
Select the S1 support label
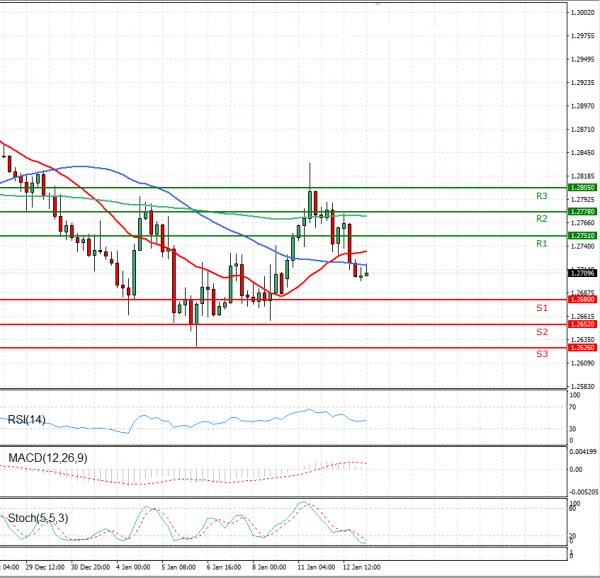point(540,308)
